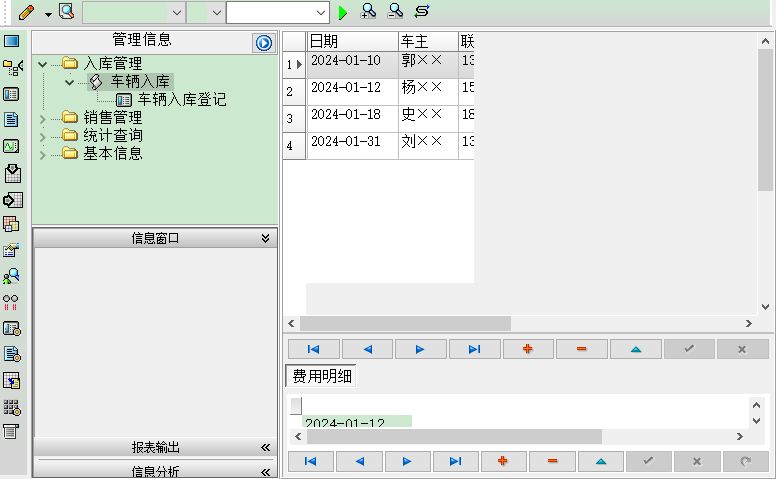
Task: Select the 车辆入库 tree item
Action: coord(140,82)
